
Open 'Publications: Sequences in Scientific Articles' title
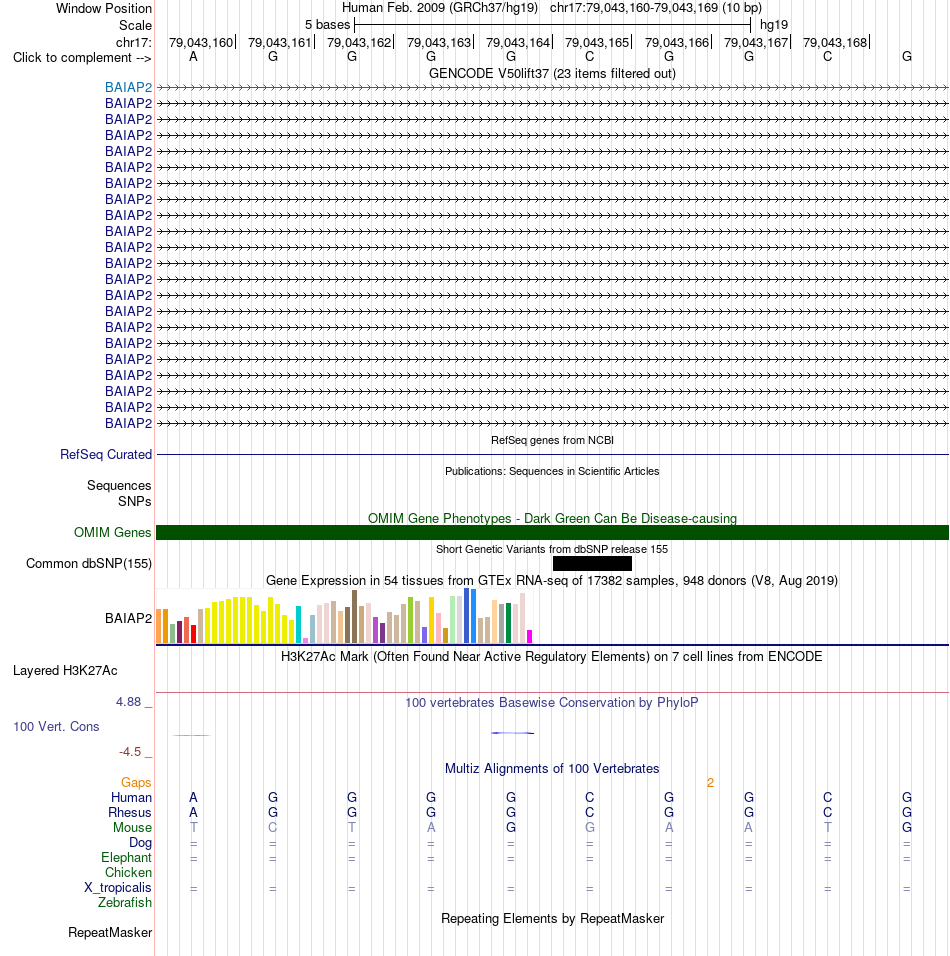coord(552,471)
